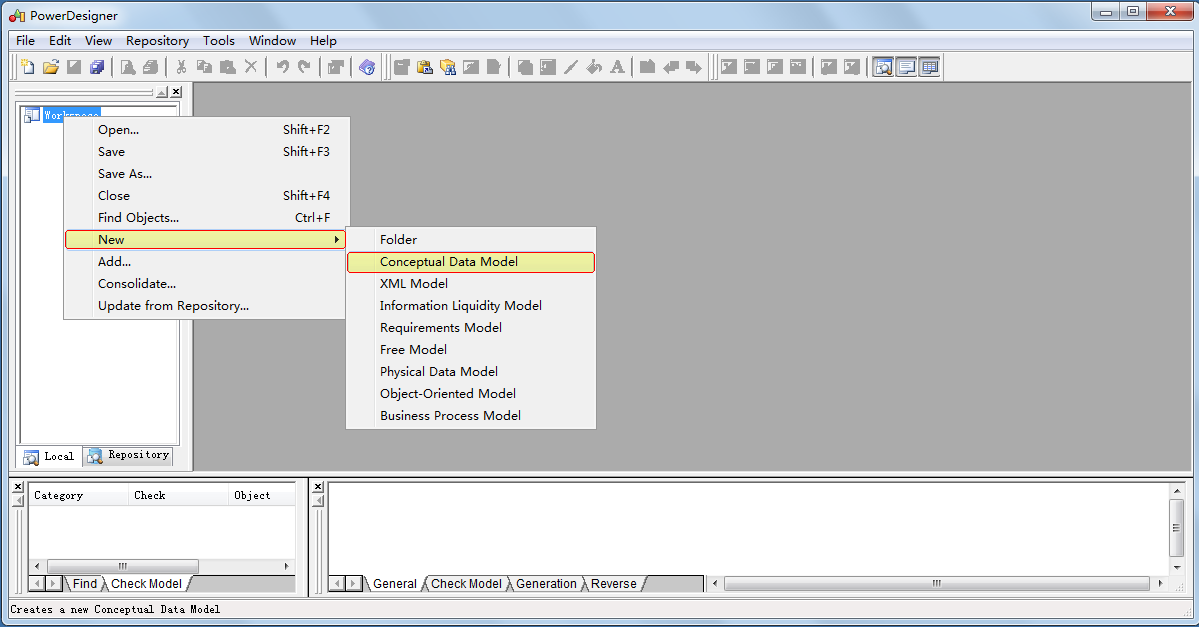1199x627 pixels.
Task: Choose Open... in the context menu
Action: coord(206,130)
